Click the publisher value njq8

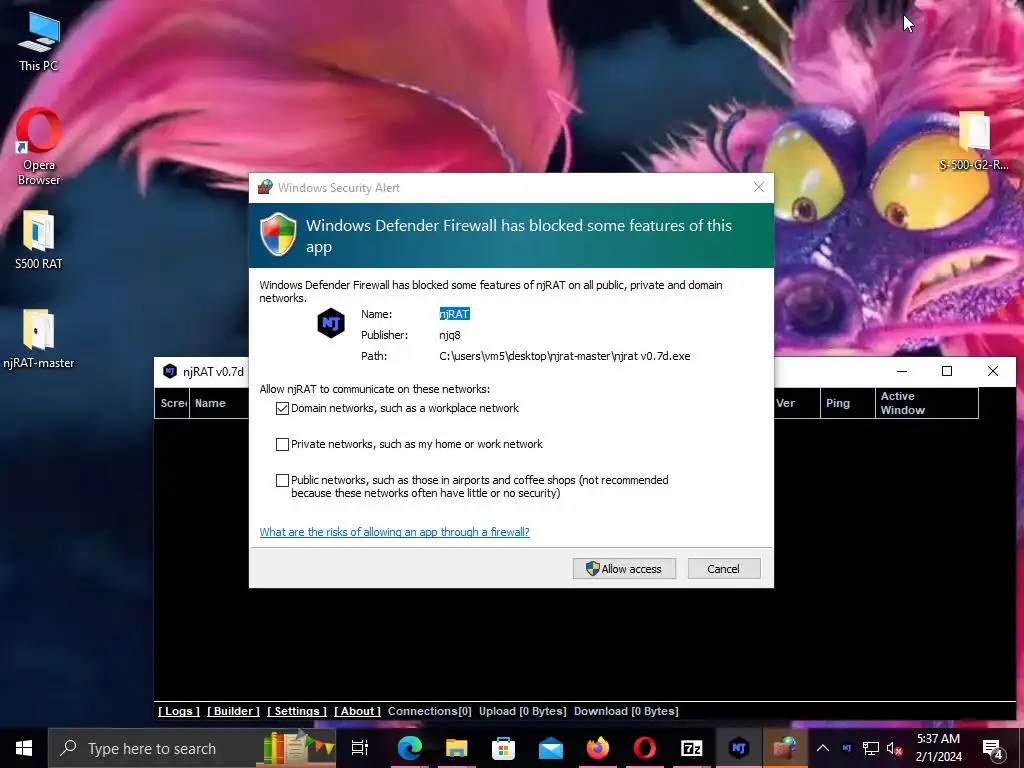[450, 335]
